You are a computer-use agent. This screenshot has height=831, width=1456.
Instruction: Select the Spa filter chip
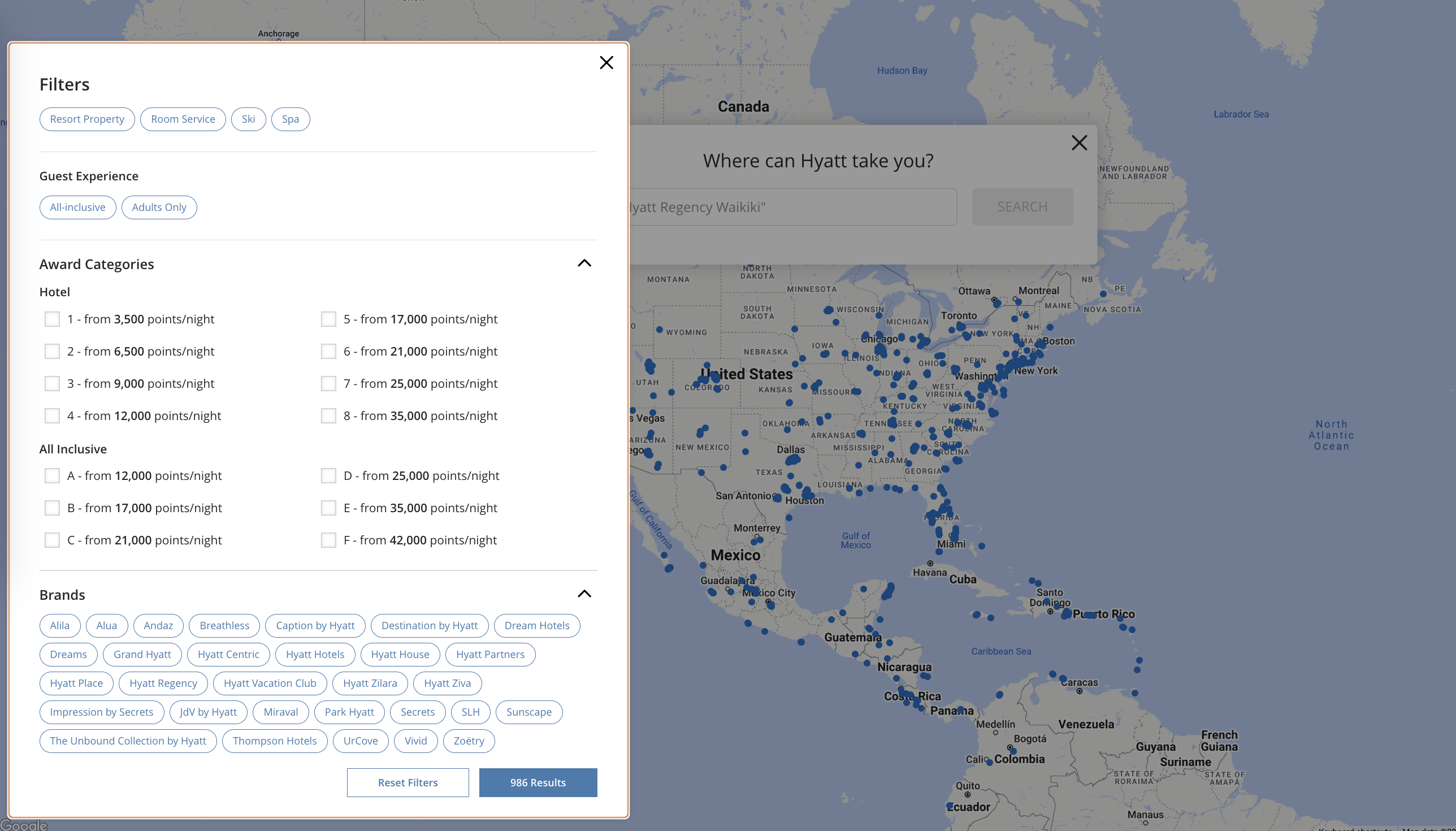click(291, 119)
